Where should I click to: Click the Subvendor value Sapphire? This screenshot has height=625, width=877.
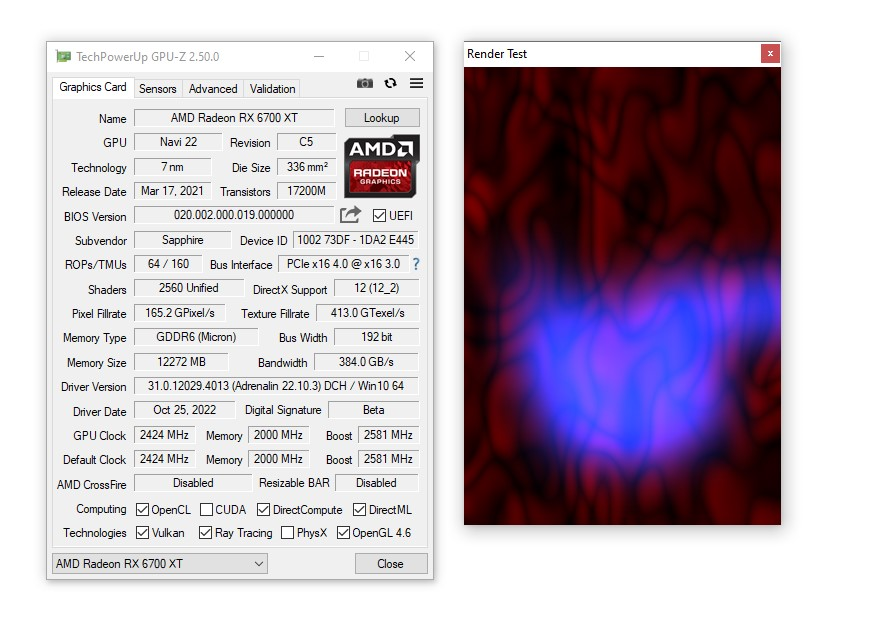pos(182,239)
